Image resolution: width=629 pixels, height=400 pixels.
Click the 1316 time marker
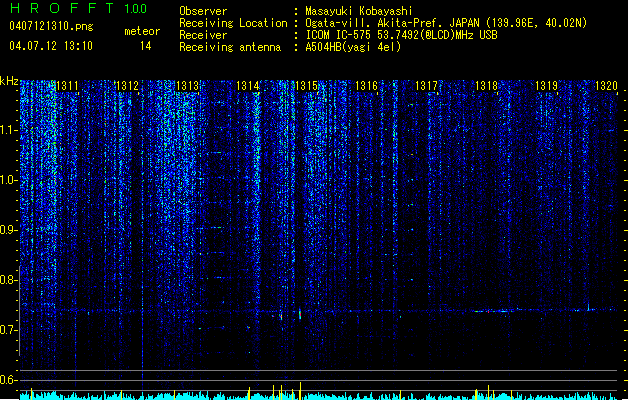click(367, 86)
